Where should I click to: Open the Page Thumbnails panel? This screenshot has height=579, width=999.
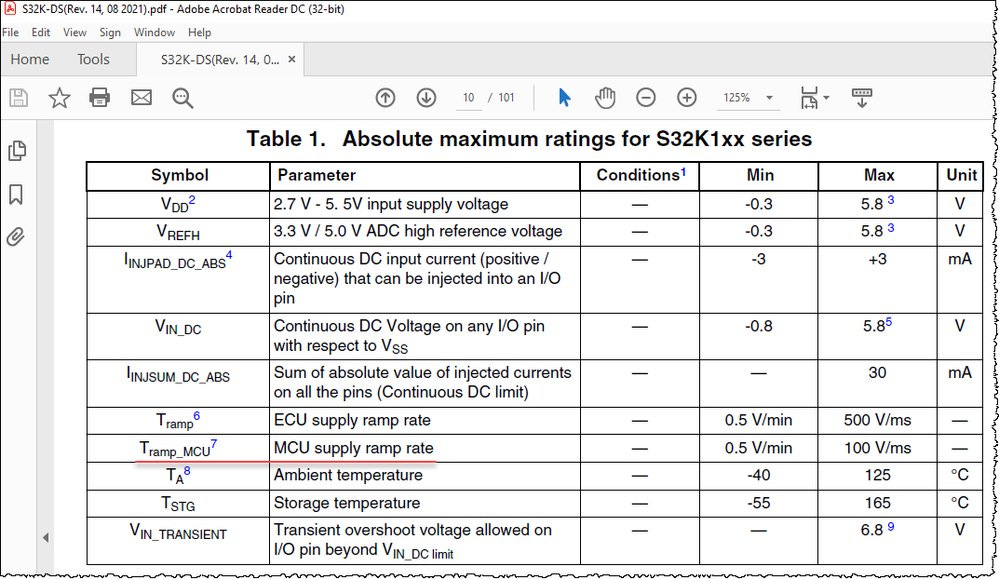(17, 150)
